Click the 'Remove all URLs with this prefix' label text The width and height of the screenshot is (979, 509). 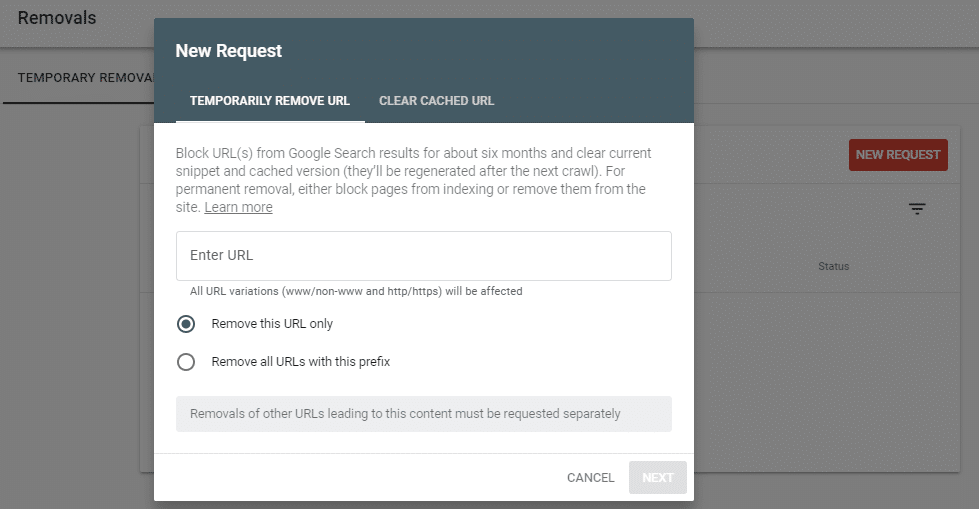click(300, 362)
